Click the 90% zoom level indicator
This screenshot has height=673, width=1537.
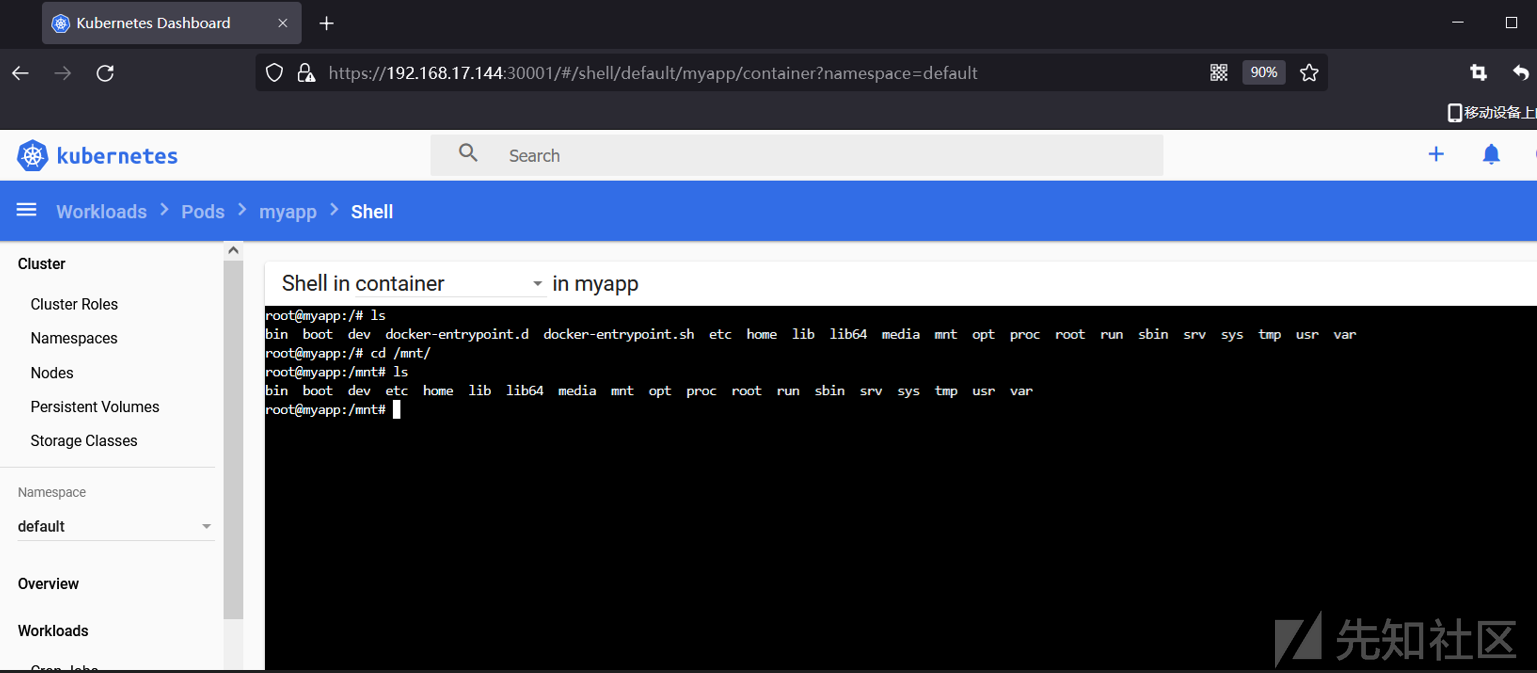click(1263, 72)
